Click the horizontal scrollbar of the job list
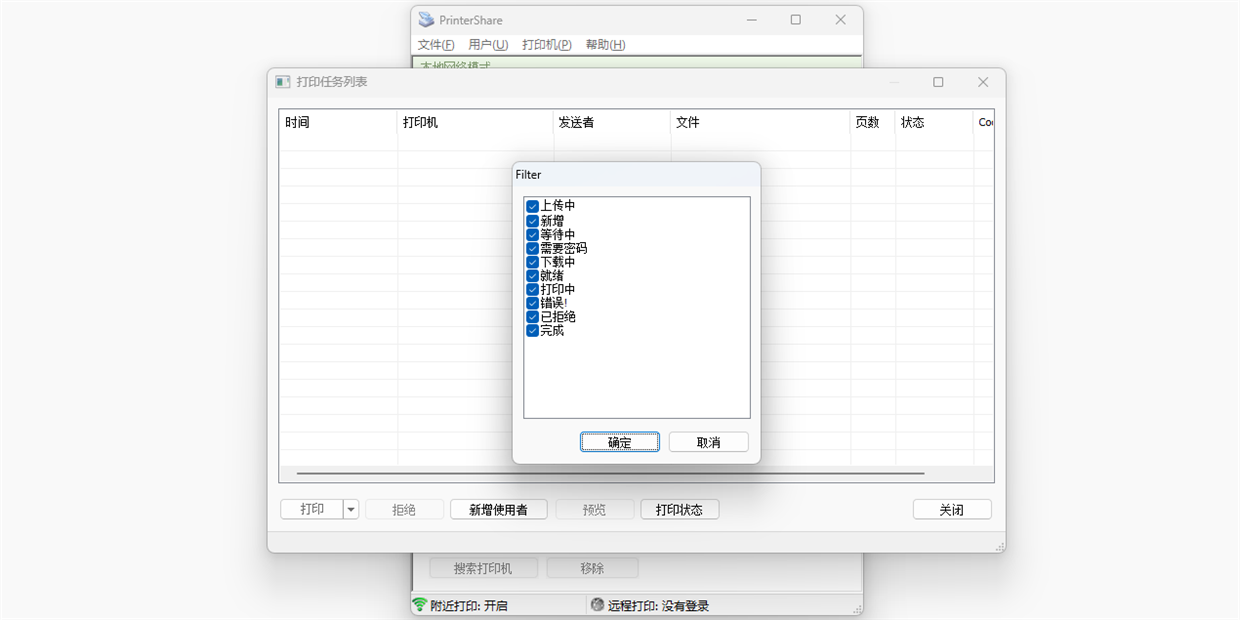1240x620 pixels. pyautogui.click(x=610, y=473)
